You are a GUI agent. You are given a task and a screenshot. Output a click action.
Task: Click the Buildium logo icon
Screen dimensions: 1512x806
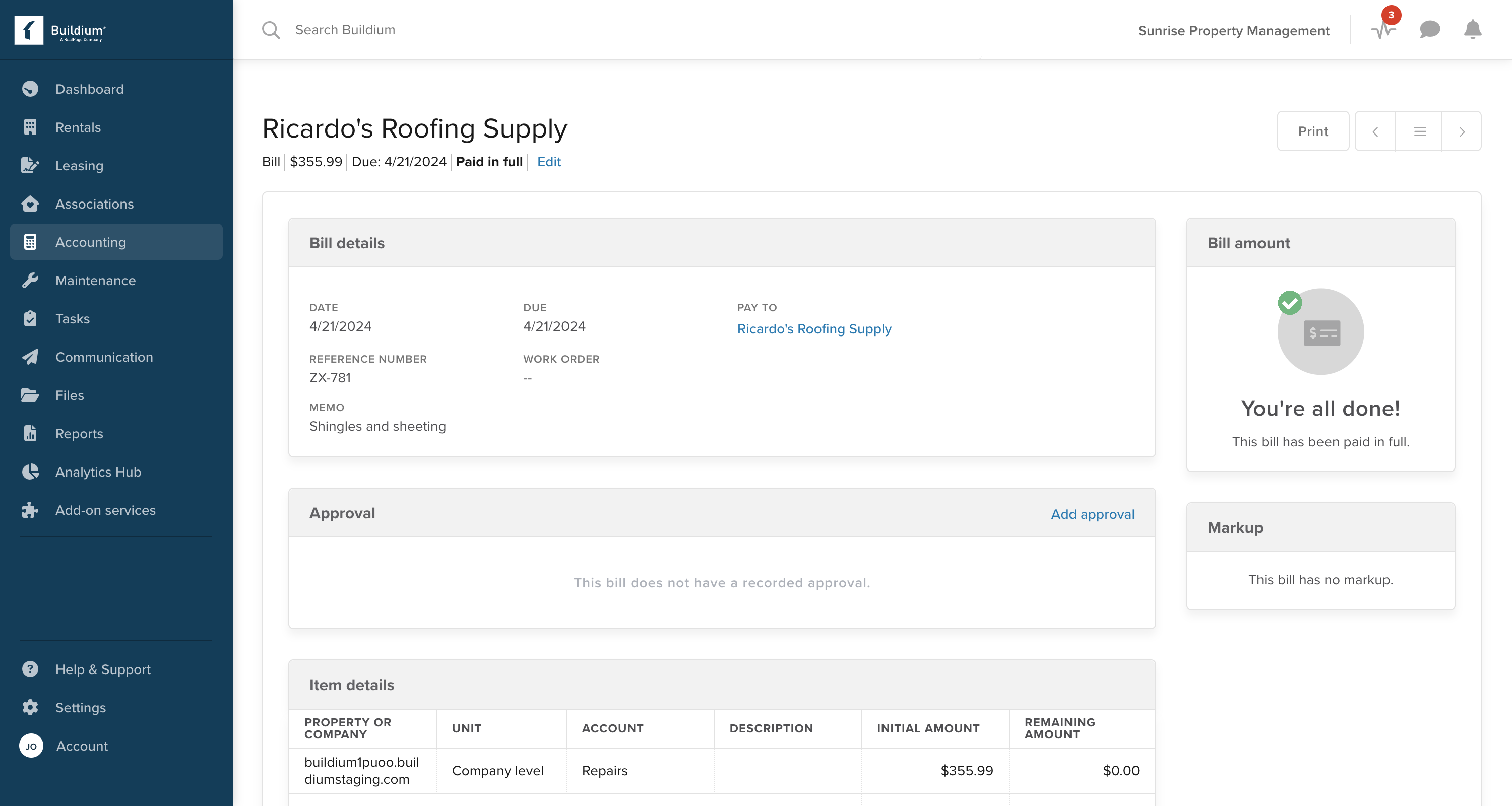coord(29,30)
